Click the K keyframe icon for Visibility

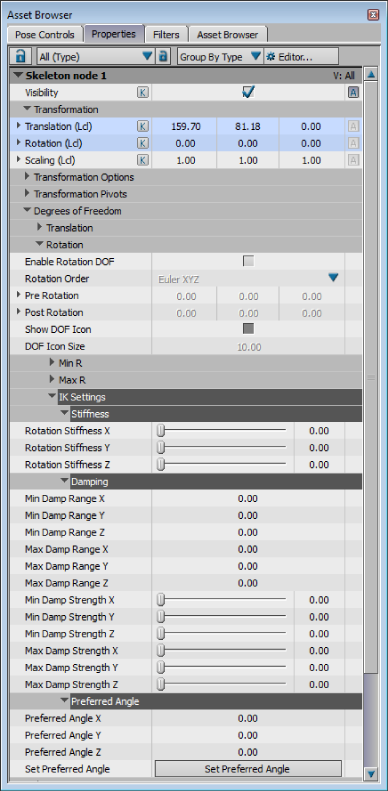tap(143, 92)
